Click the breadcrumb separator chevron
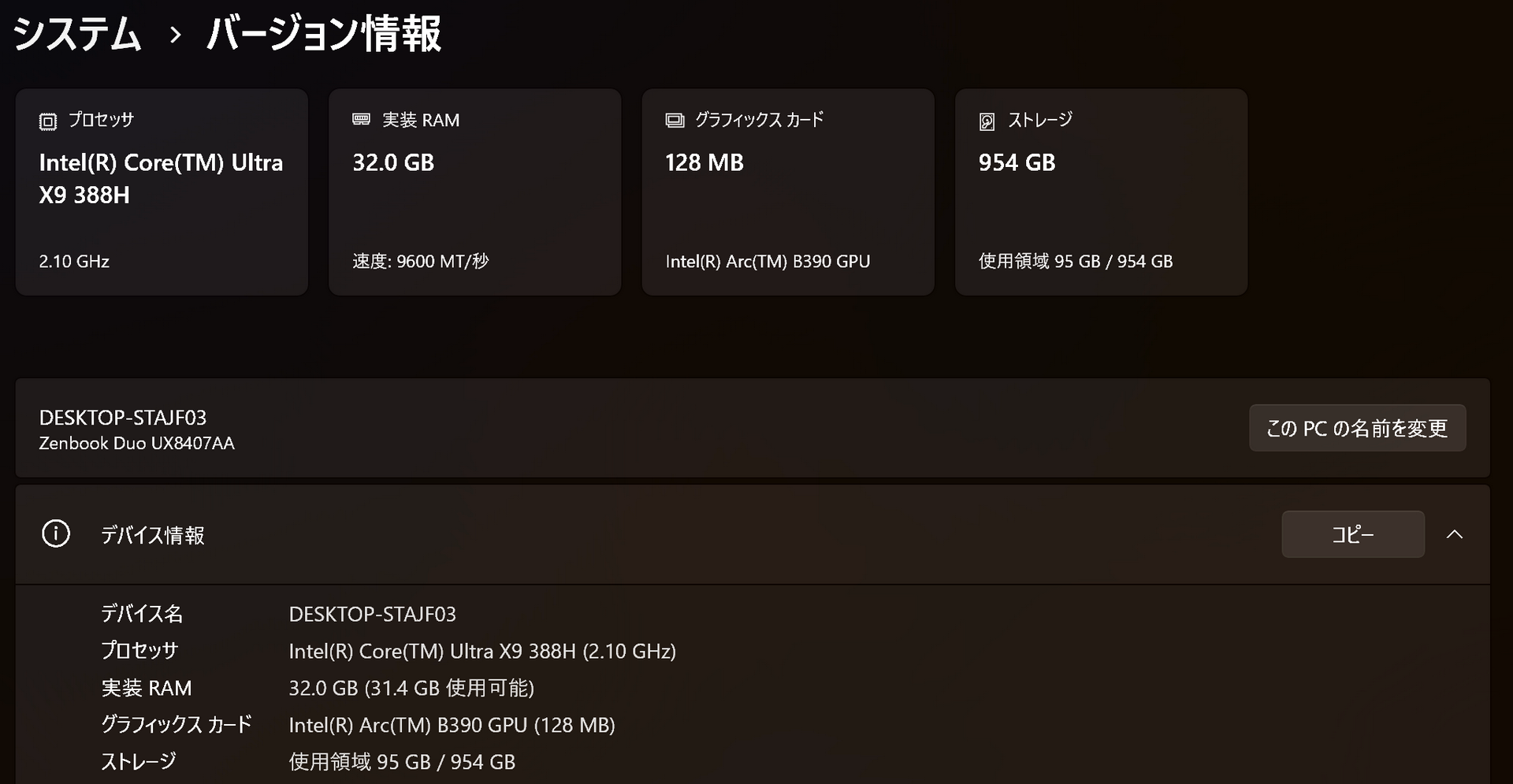This screenshot has width=1513, height=784. (x=175, y=35)
